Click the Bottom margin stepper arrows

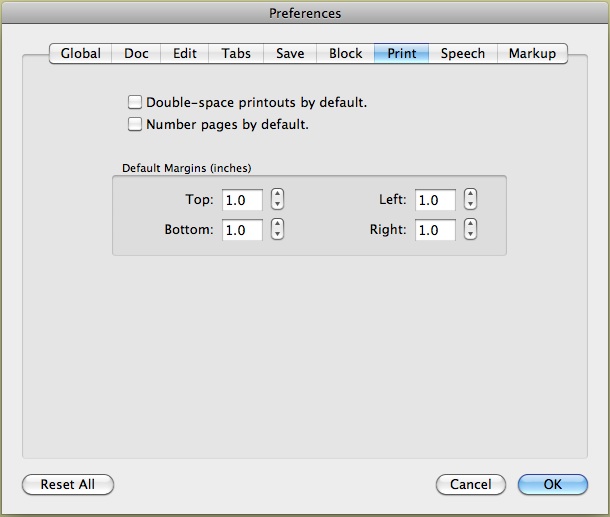[278, 230]
